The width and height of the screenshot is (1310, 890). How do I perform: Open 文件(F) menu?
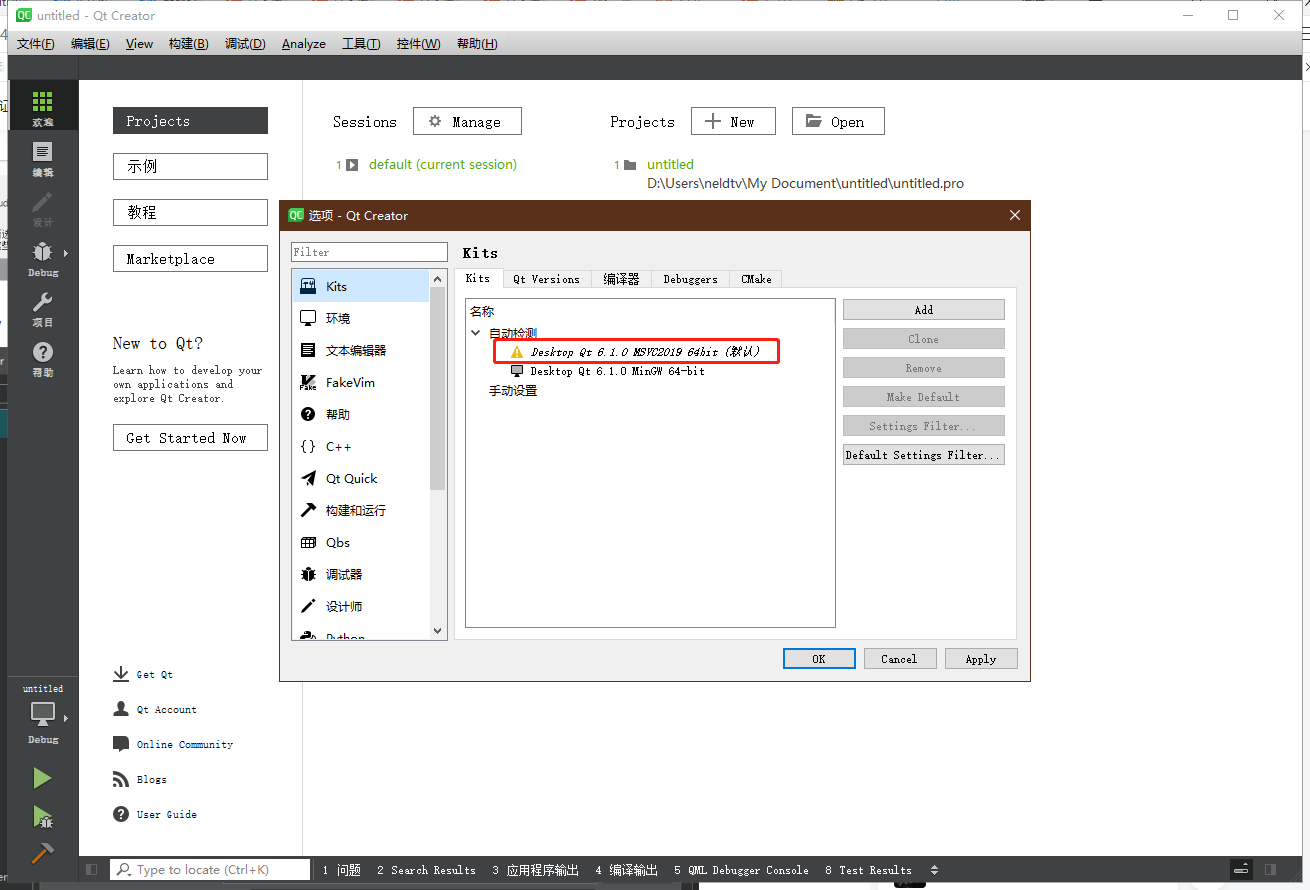[36, 44]
